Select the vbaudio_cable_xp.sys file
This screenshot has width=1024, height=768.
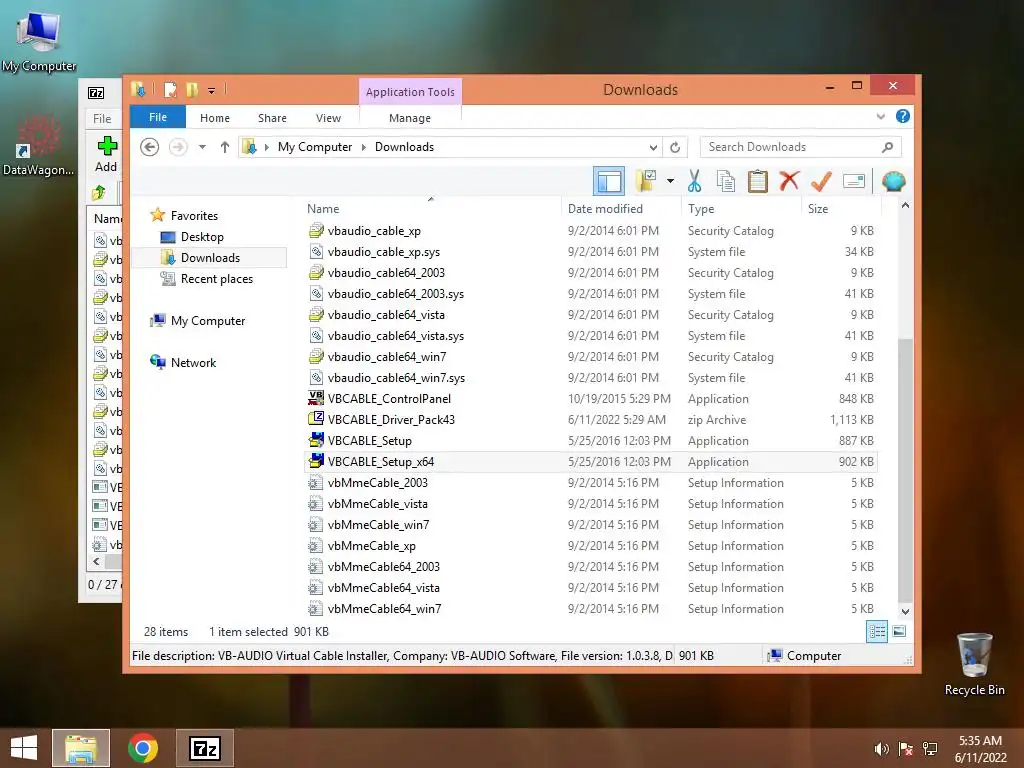(x=591, y=251)
